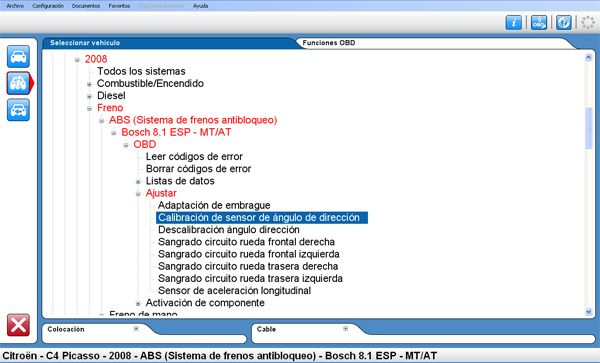The image size is (600, 363).
Task: Open the Configuración menu
Action: click(x=48, y=6)
